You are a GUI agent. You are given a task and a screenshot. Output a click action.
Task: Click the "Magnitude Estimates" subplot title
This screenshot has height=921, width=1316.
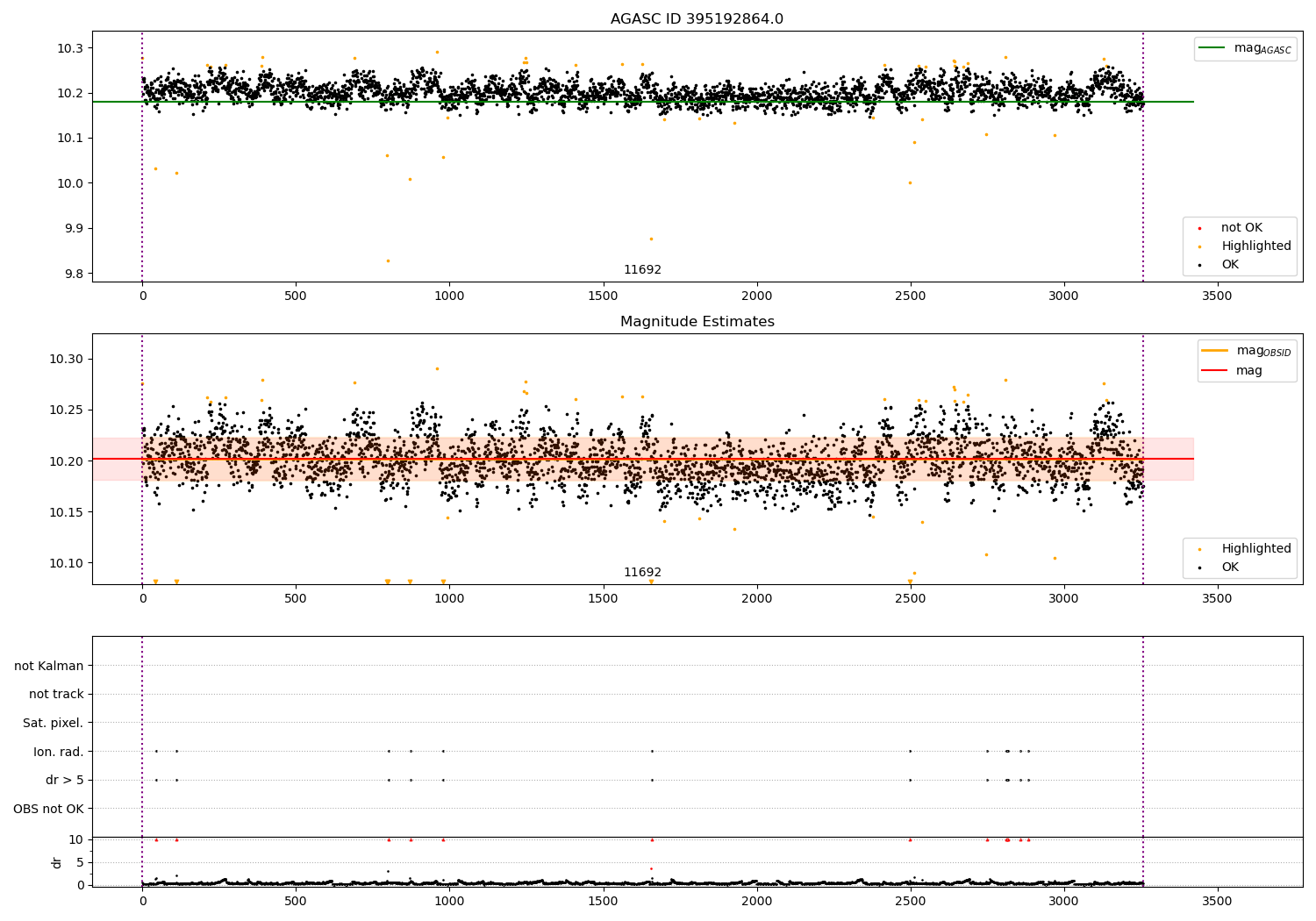[x=697, y=322]
